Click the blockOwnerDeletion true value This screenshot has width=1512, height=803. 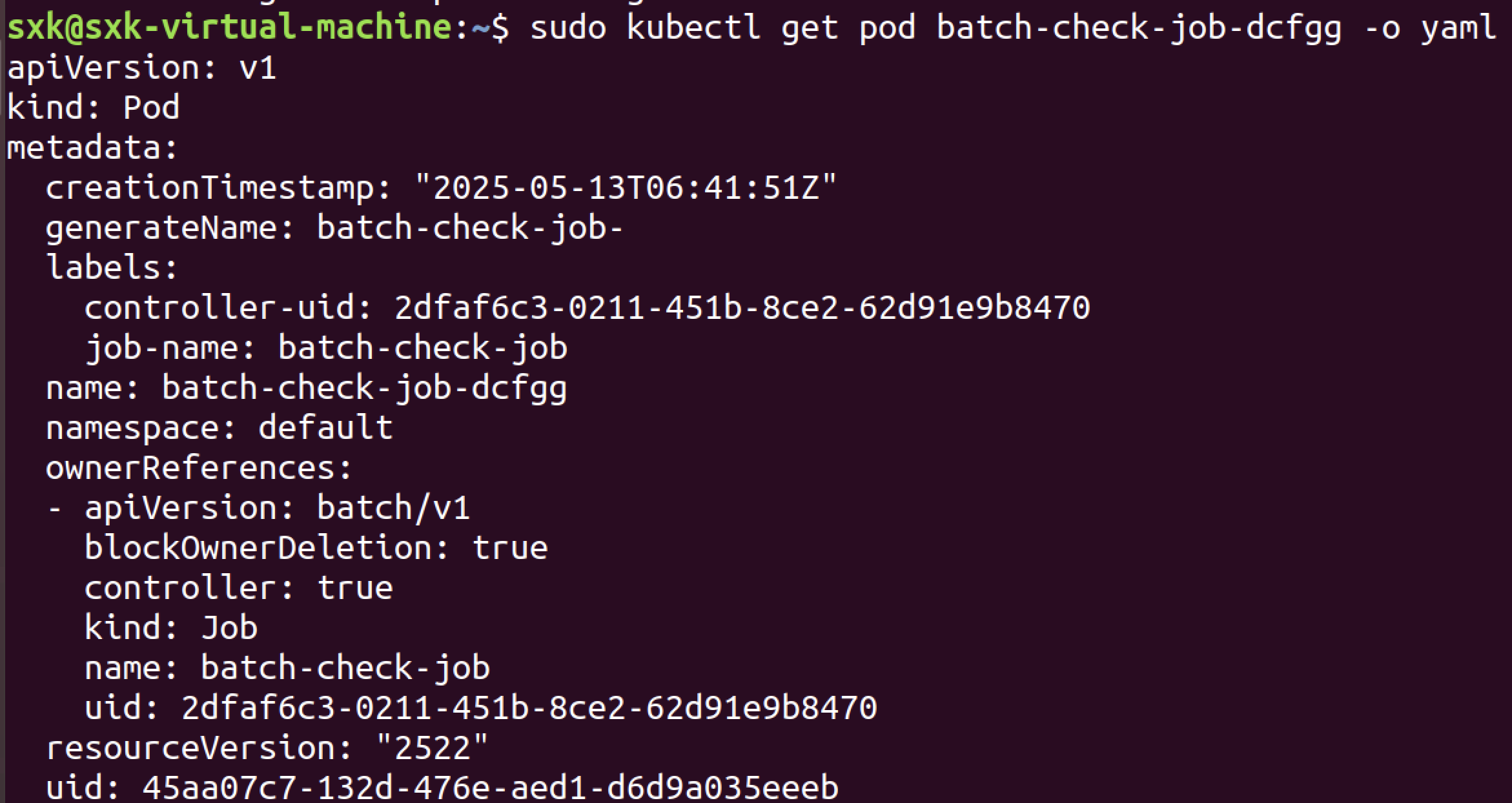pos(510,548)
